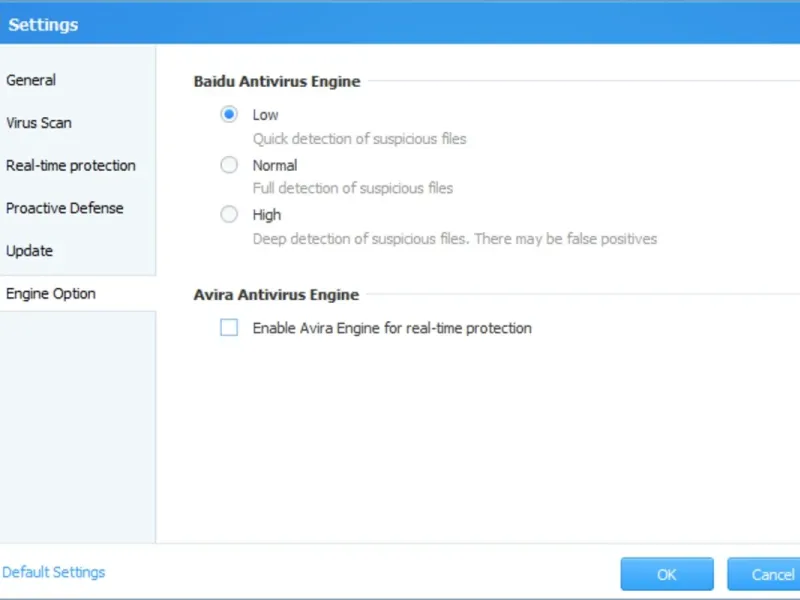
Task: Restore Default Settings via the link
Action: pos(53,573)
